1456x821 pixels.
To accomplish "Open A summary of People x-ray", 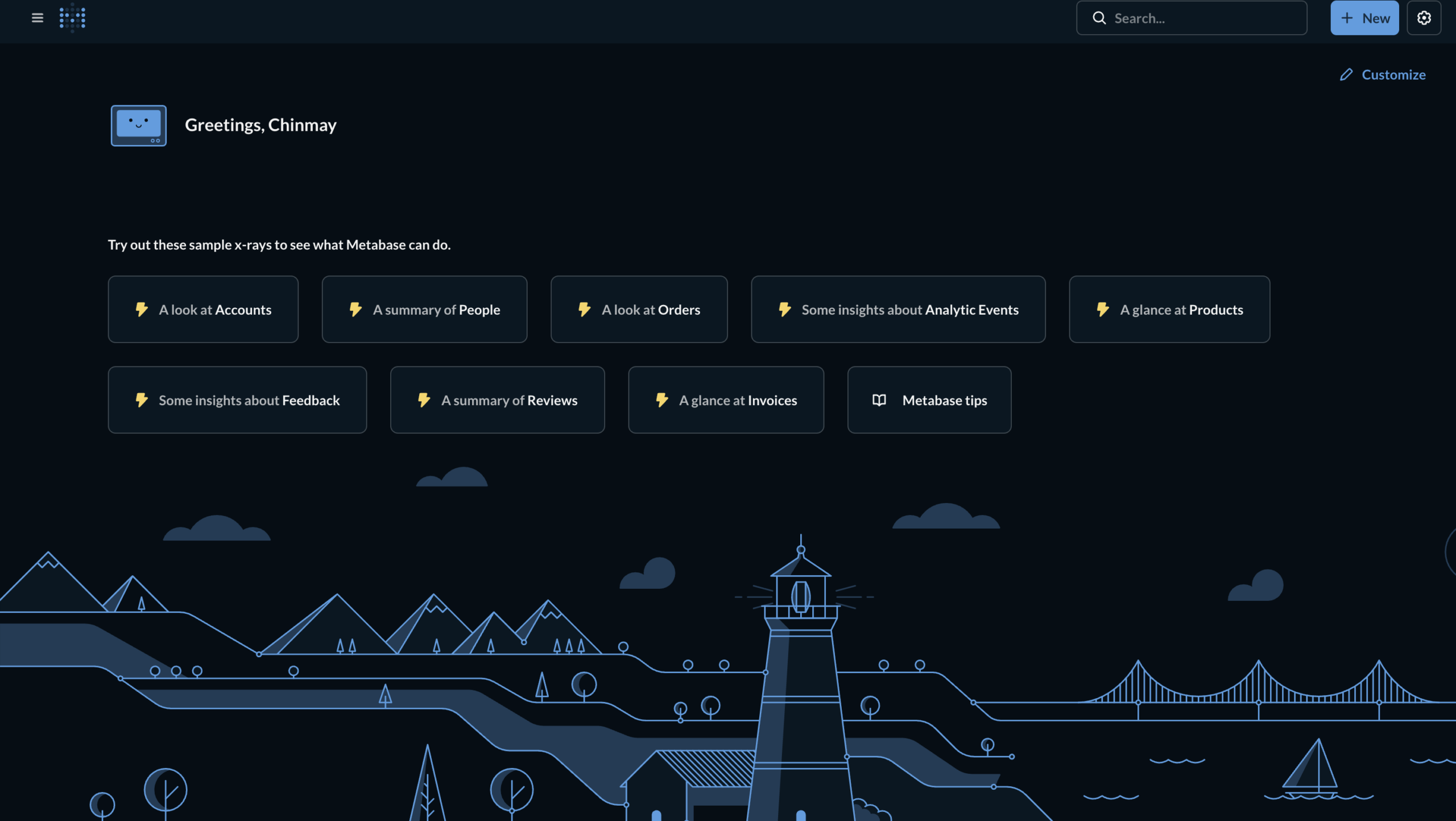I will 424,309.
